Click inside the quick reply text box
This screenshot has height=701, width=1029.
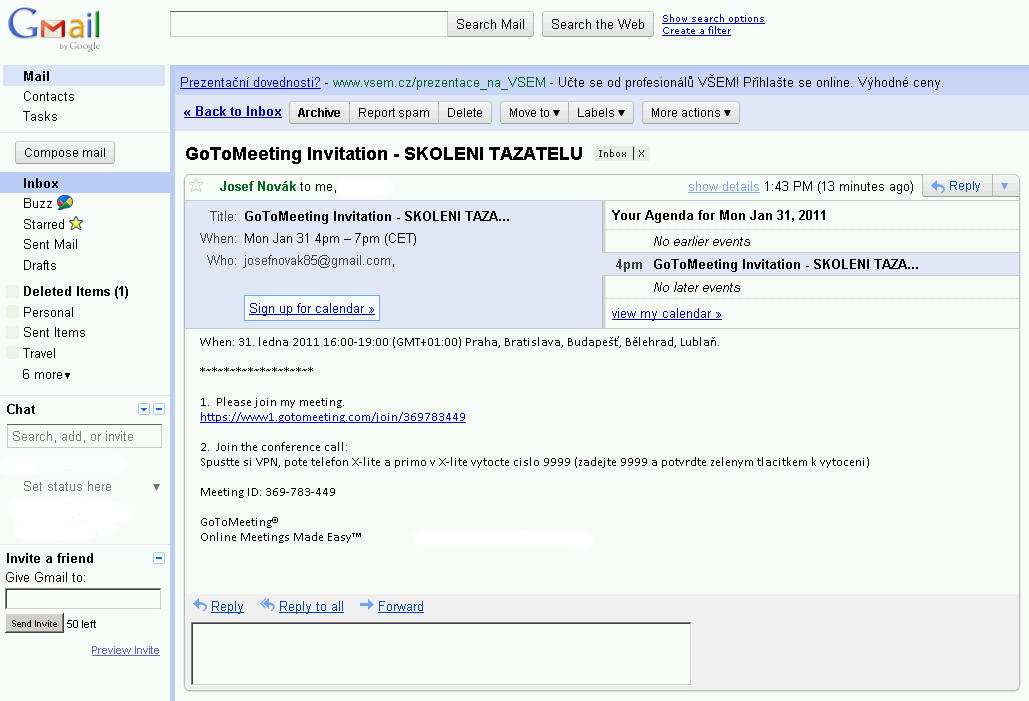pyautogui.click(x=441, y=654)
